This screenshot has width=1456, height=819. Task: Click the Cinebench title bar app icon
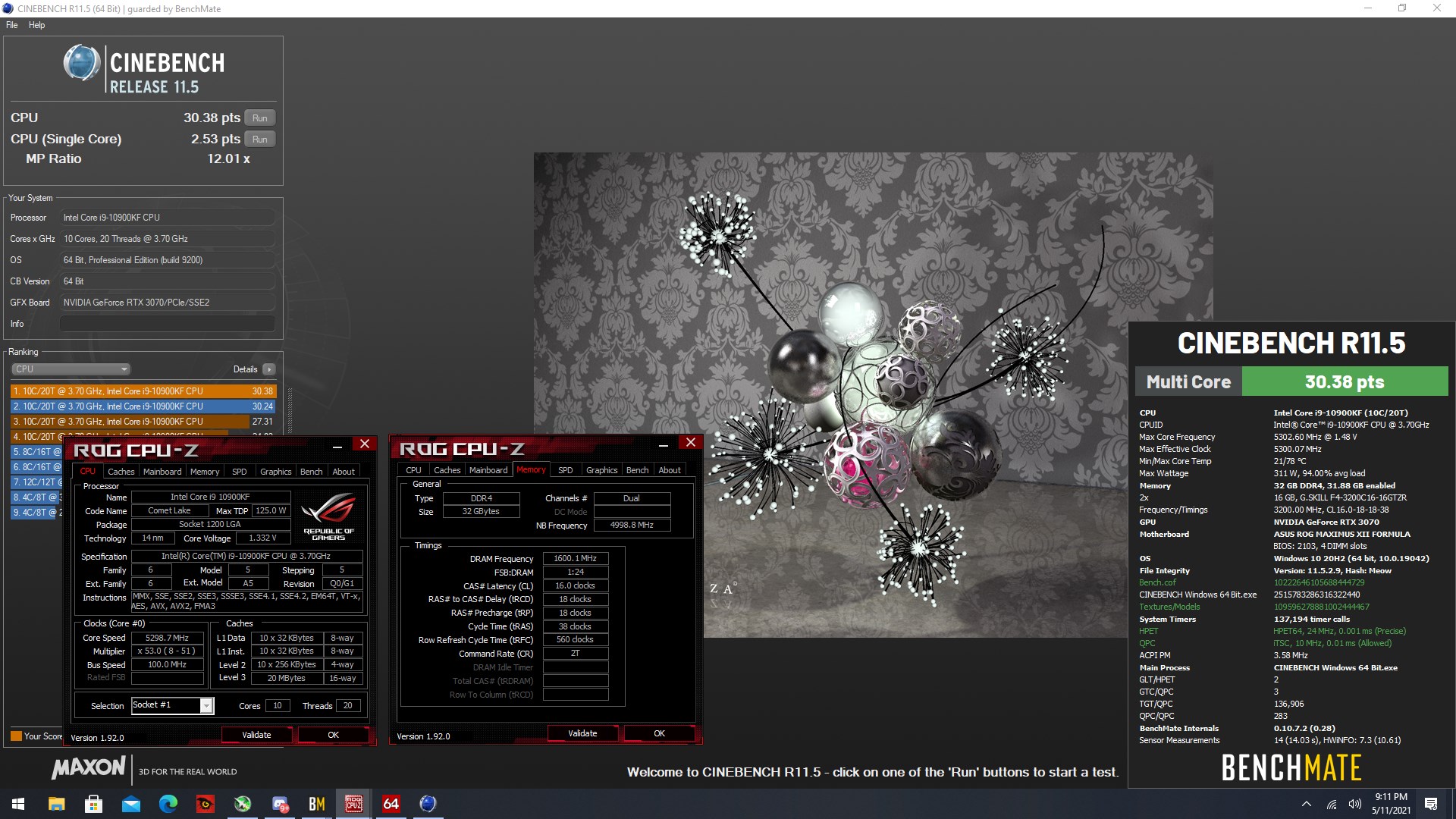[x=8, y=8]
